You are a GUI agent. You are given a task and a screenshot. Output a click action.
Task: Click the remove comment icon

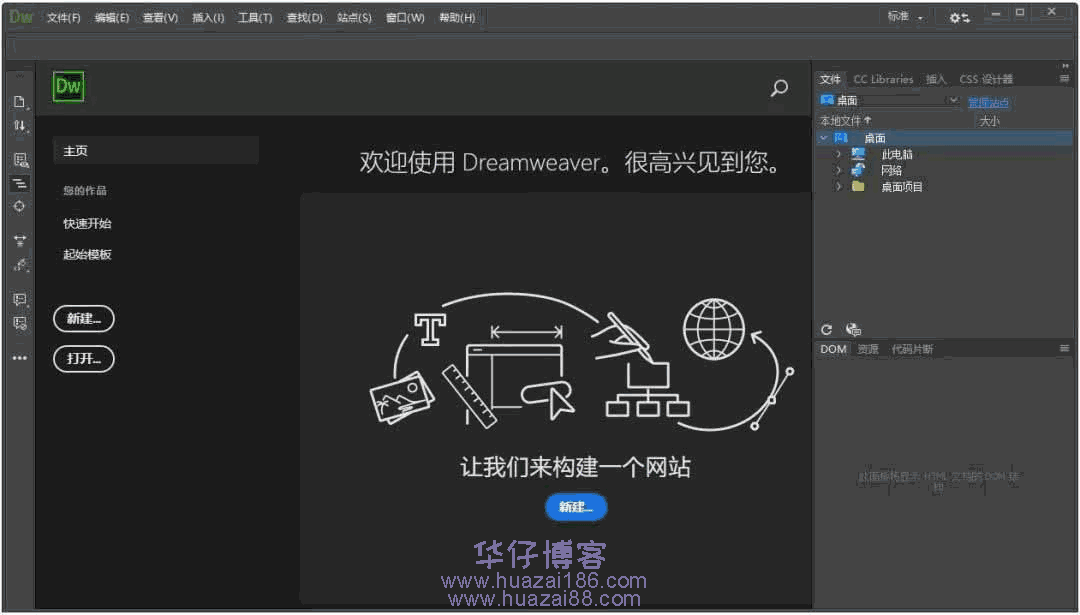point(20,323)
